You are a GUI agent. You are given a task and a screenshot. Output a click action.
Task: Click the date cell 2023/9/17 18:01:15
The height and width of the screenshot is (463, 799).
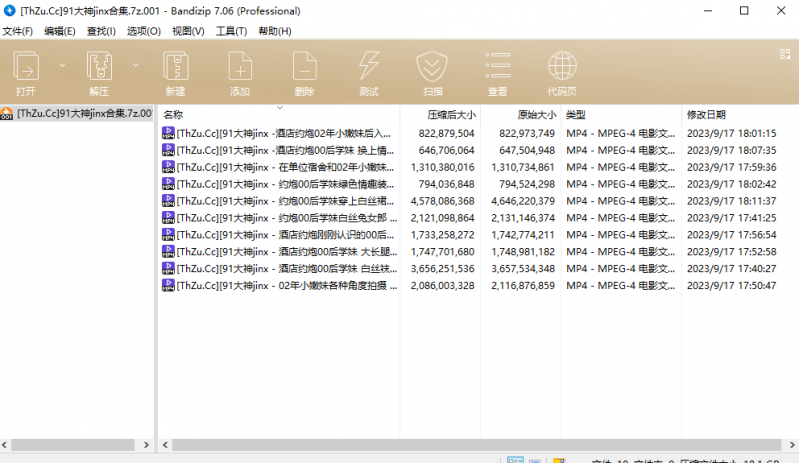[x=731, y=133]
